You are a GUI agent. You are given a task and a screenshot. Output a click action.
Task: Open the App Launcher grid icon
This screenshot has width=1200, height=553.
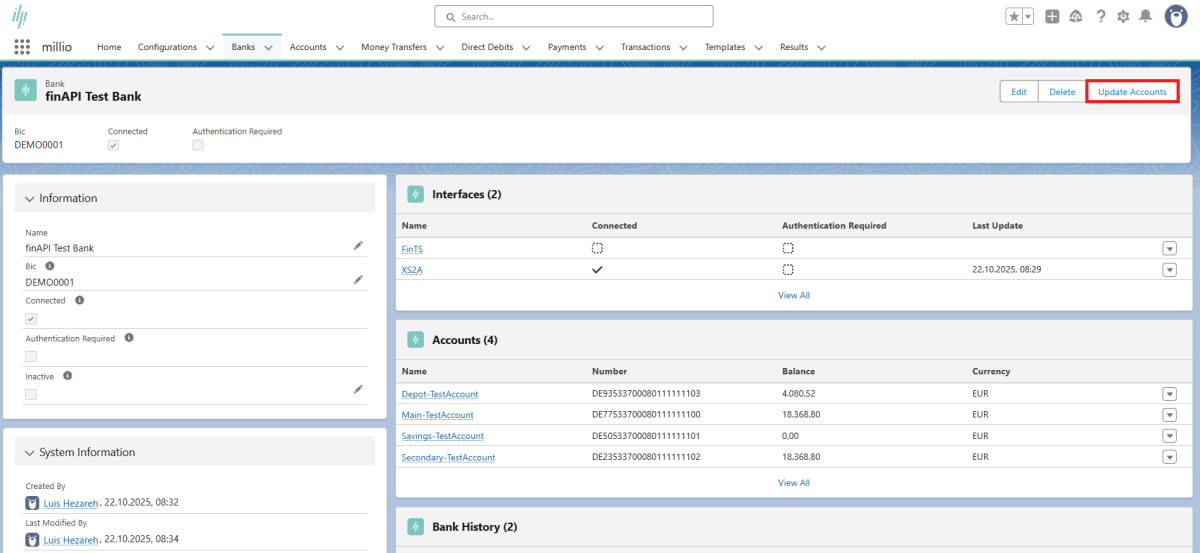(x=22, y=47)
